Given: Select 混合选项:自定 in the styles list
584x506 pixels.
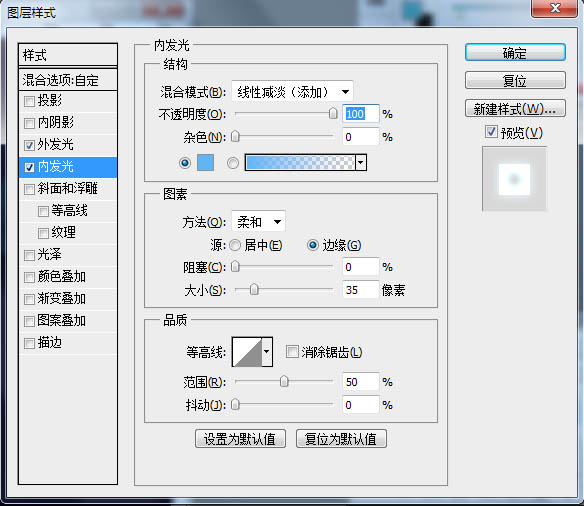Looking at the screenshot, I should [x=68, y=80].
